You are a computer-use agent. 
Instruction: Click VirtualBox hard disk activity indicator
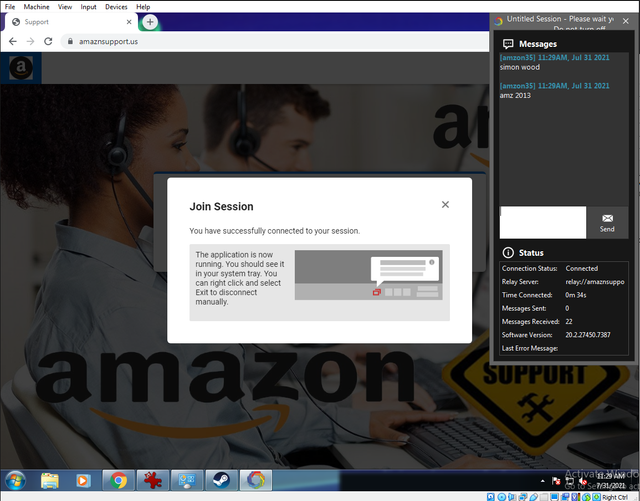pyautogui.click(x=491, y=497)
